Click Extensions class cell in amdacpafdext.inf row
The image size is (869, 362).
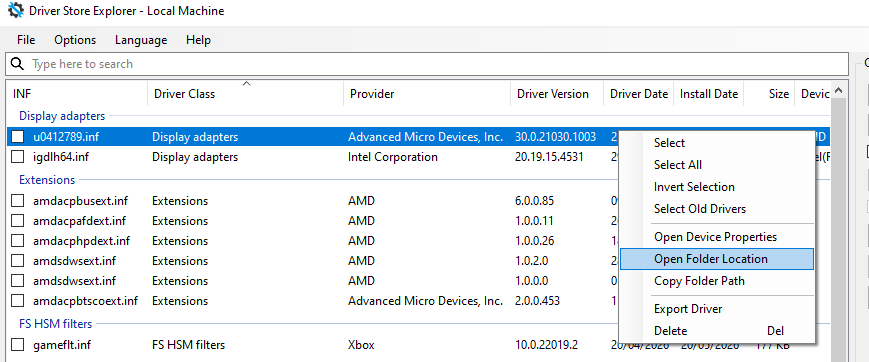tap(180, 221)
